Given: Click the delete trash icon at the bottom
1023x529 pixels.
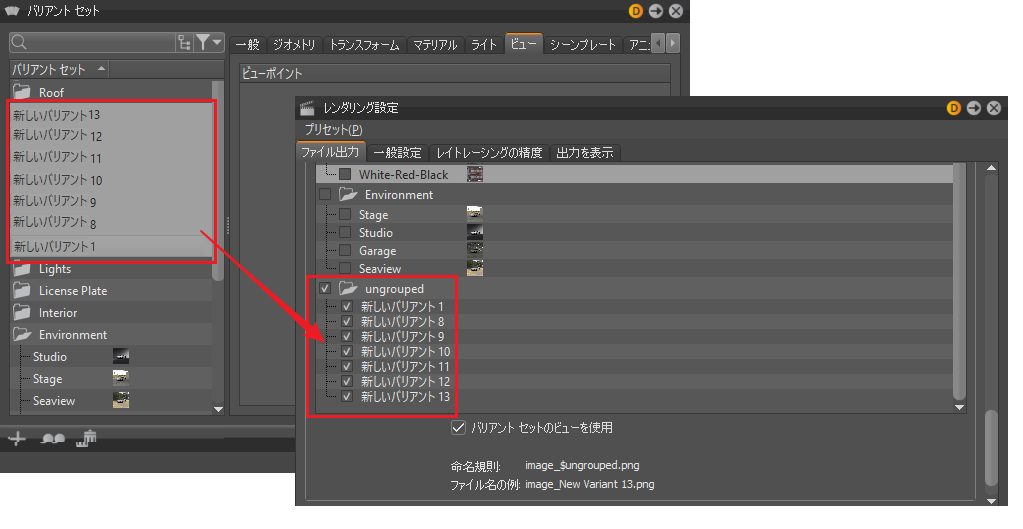Looking at the screenshot, I should (87, 438).
